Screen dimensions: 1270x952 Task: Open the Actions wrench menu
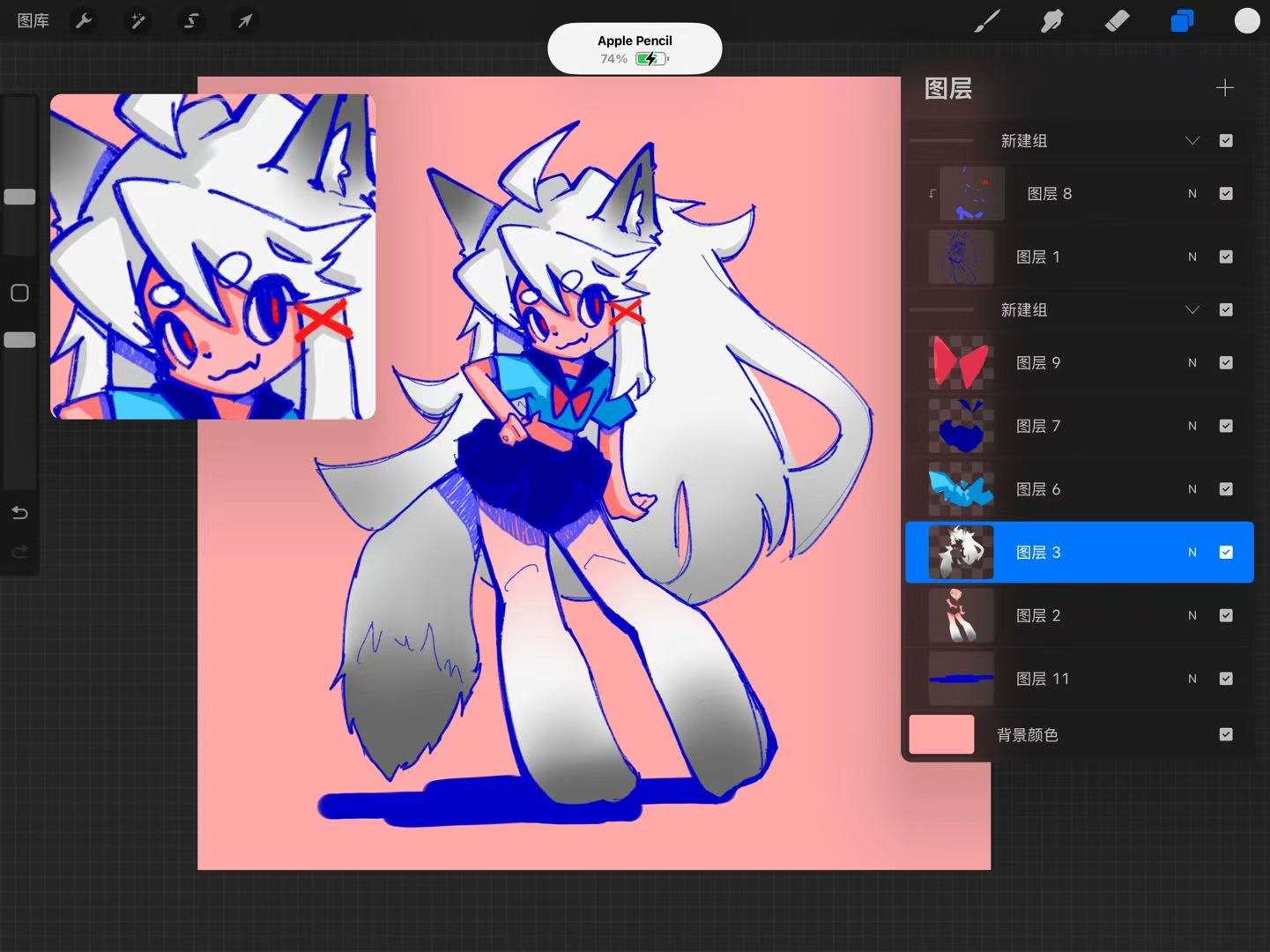84,20
